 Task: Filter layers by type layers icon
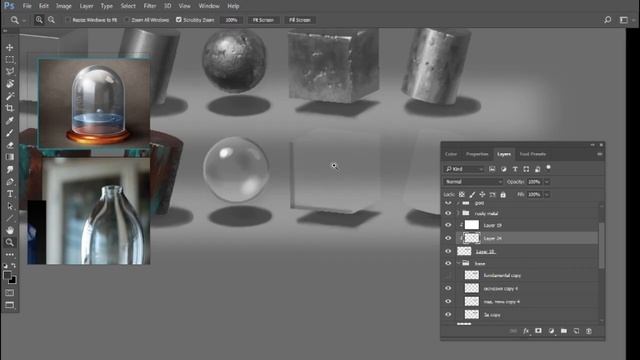515,169
